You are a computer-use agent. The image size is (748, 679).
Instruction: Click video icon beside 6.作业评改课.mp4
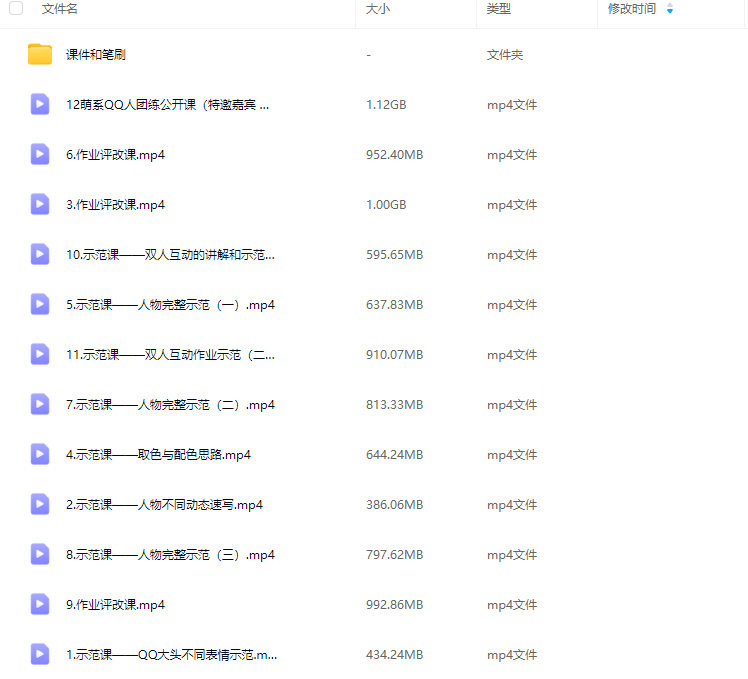tap(40, 155)
